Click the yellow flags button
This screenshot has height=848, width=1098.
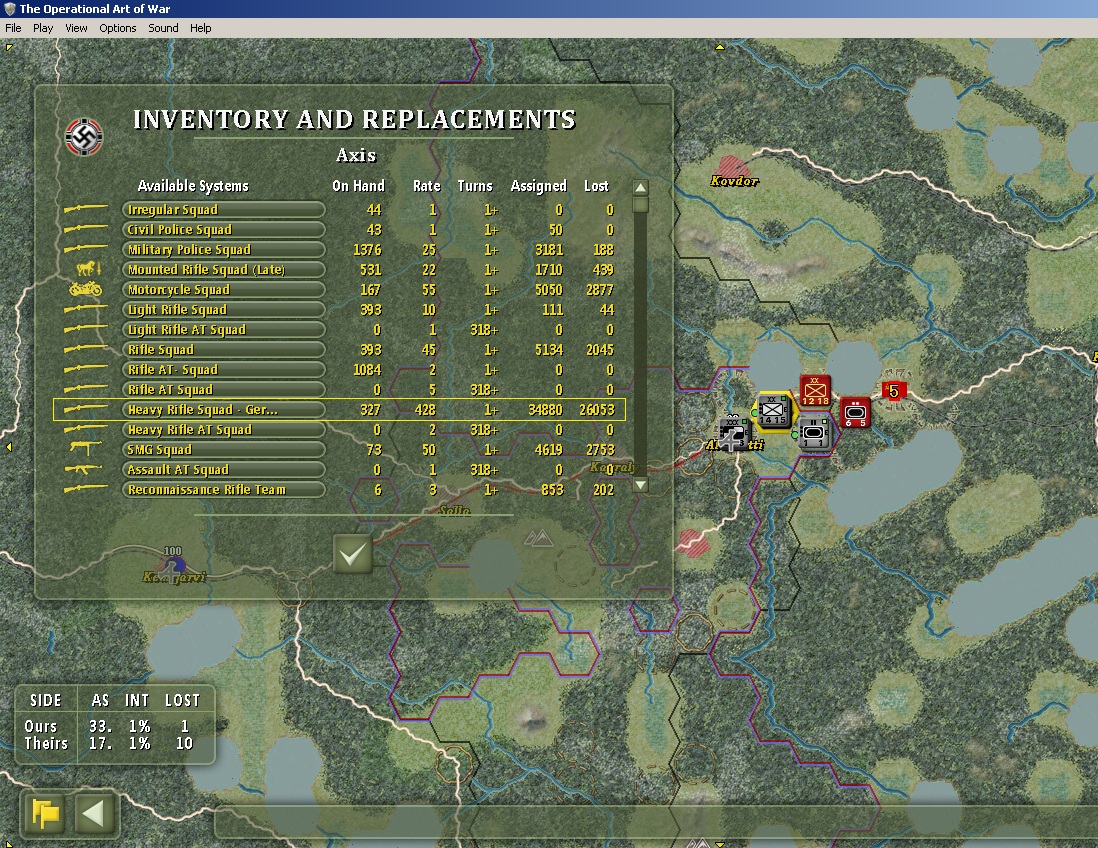(46, 814)
